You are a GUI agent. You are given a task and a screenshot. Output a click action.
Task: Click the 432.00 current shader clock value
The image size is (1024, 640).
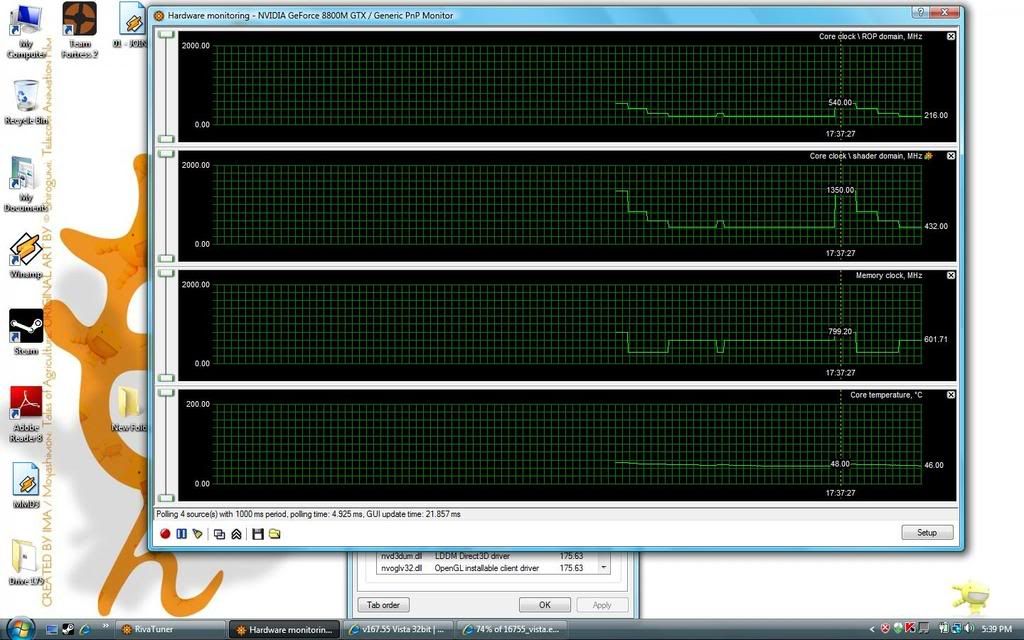pyautogui.click(x=936, y=226)
